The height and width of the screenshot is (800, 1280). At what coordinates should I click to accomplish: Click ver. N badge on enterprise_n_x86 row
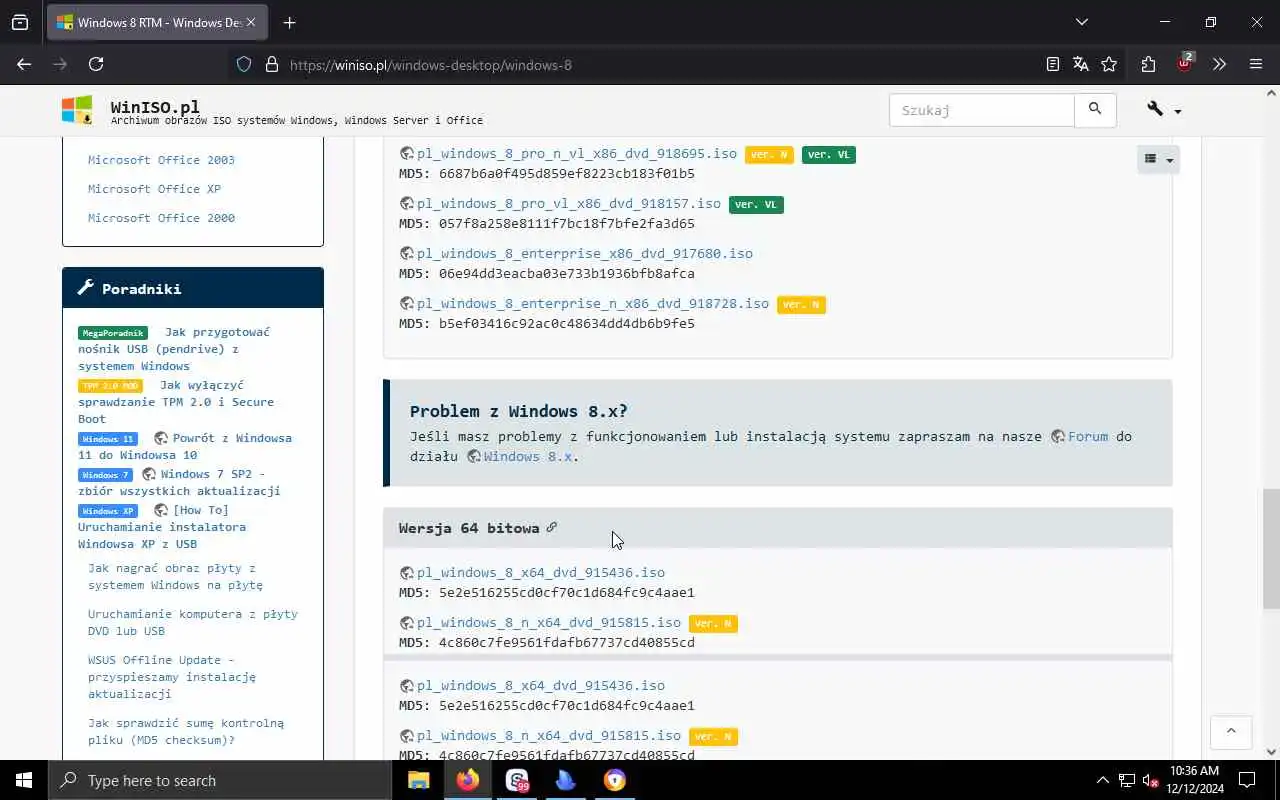click(x=801, y=305)
